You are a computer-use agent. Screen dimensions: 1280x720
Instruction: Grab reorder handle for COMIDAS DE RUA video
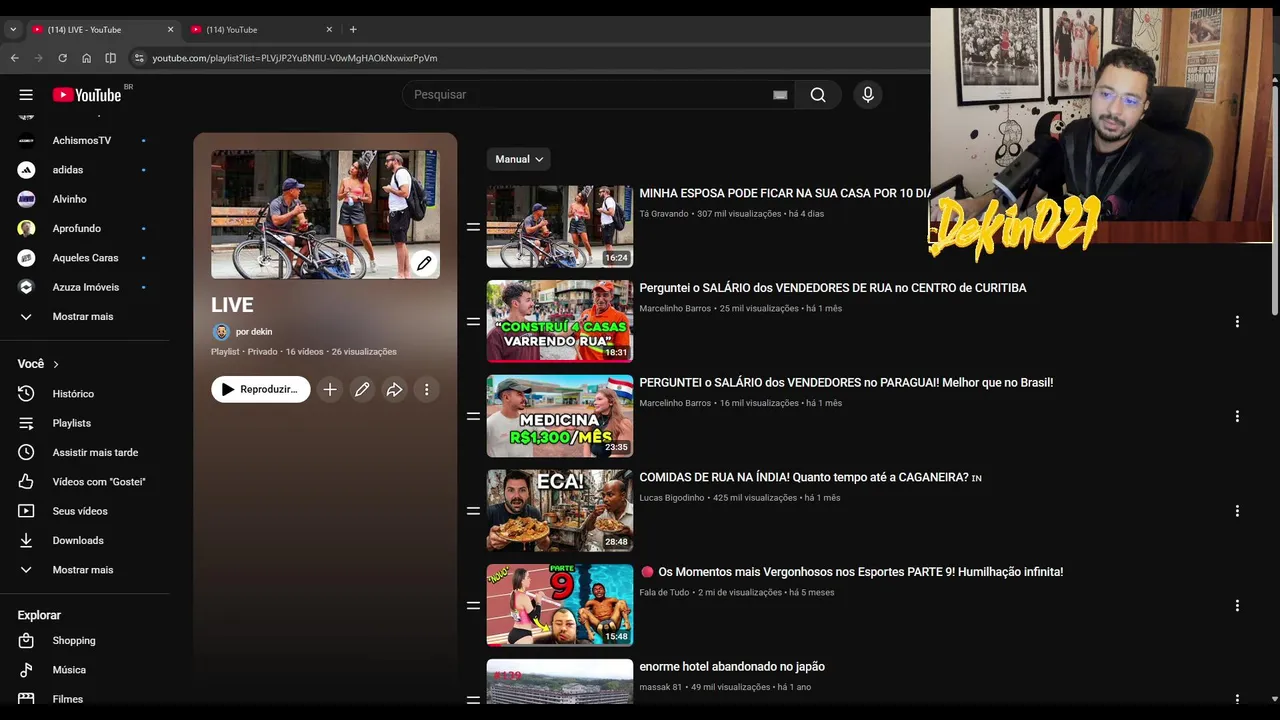click(473, 511)
